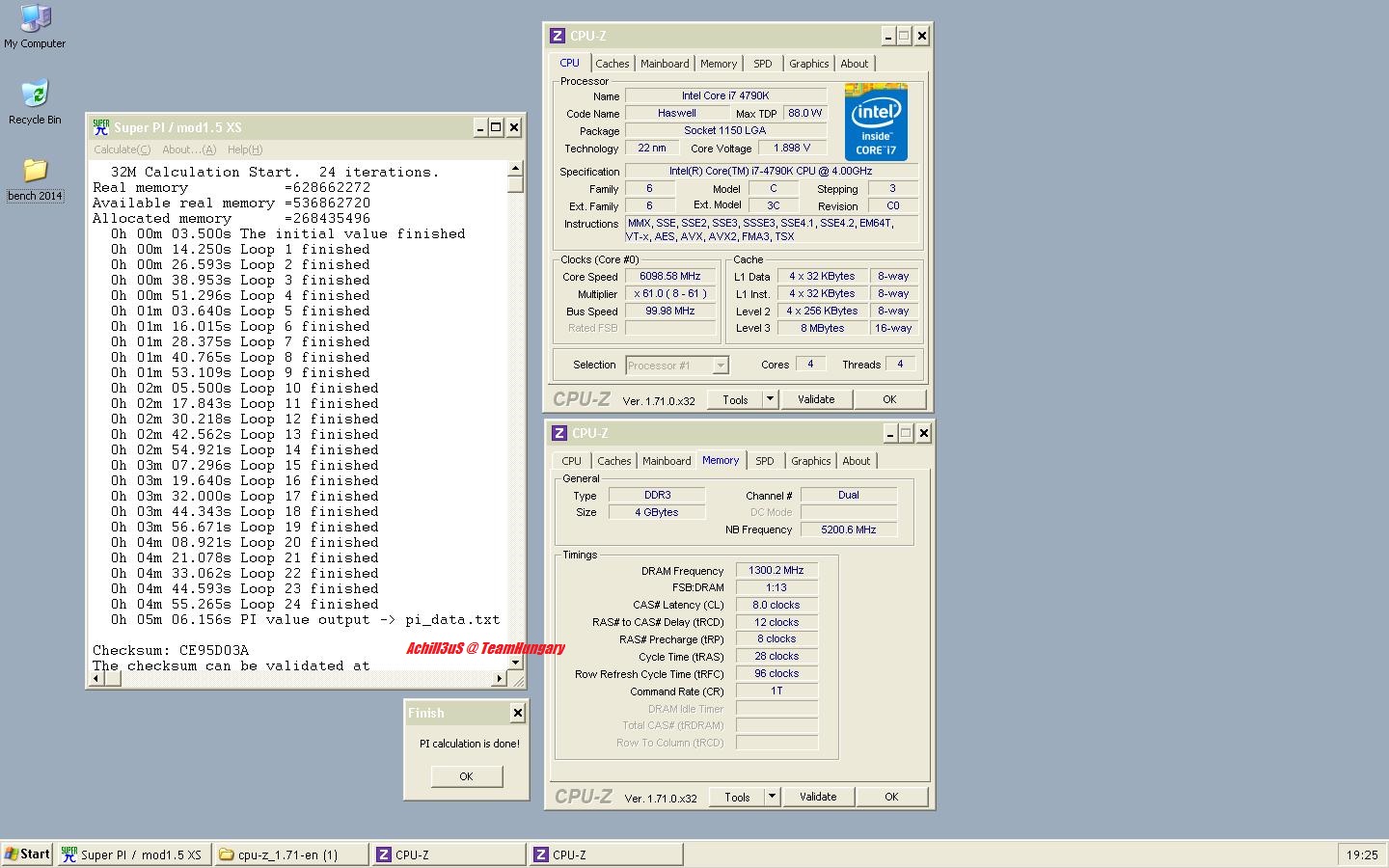Switch to Memory tab in top CPU-Z window
The width and height of the screenshot is (1389, 868).
[719, 64]
